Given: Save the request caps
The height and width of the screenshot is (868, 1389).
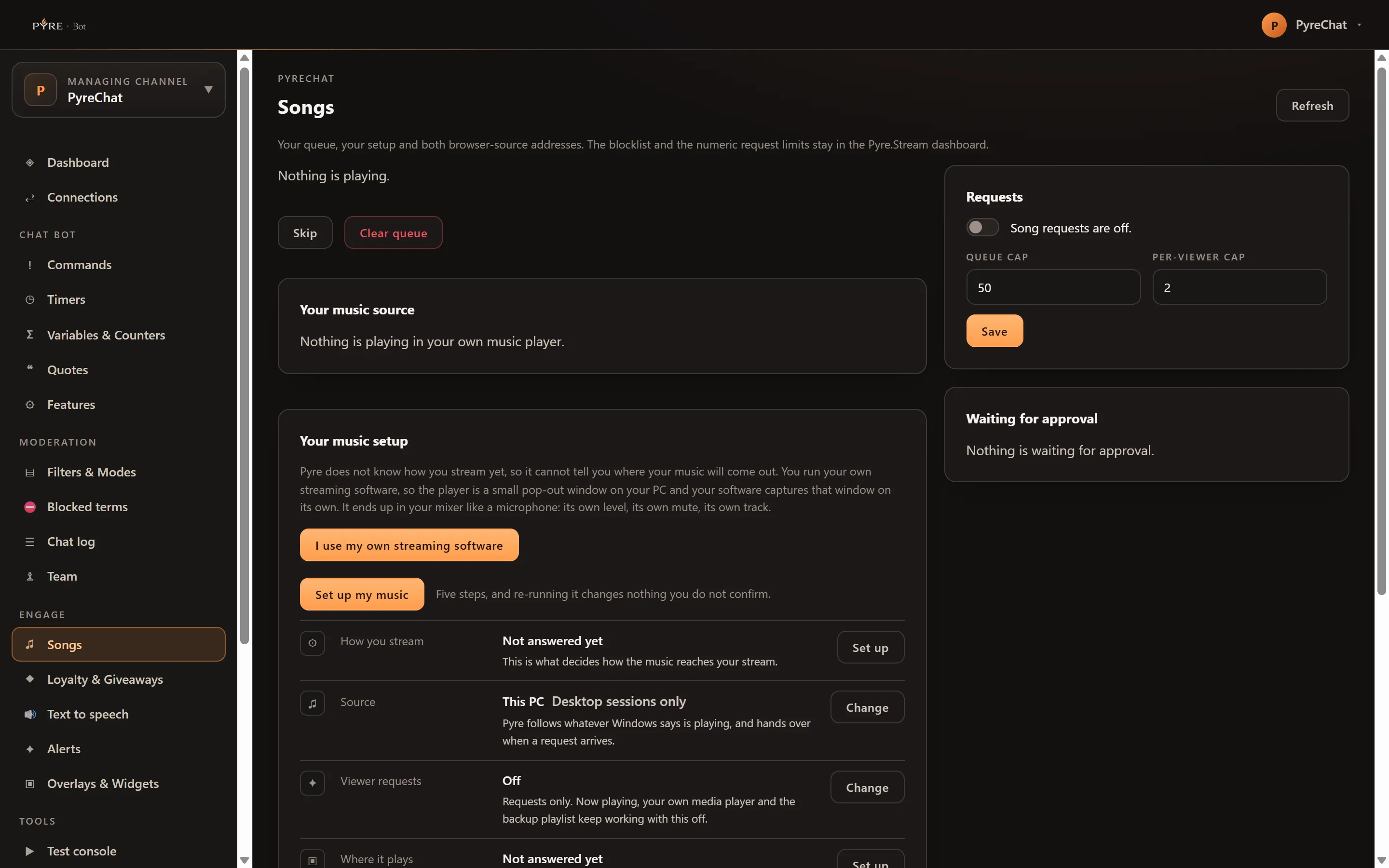Looking at the screenshot, I should coord(994,331).
